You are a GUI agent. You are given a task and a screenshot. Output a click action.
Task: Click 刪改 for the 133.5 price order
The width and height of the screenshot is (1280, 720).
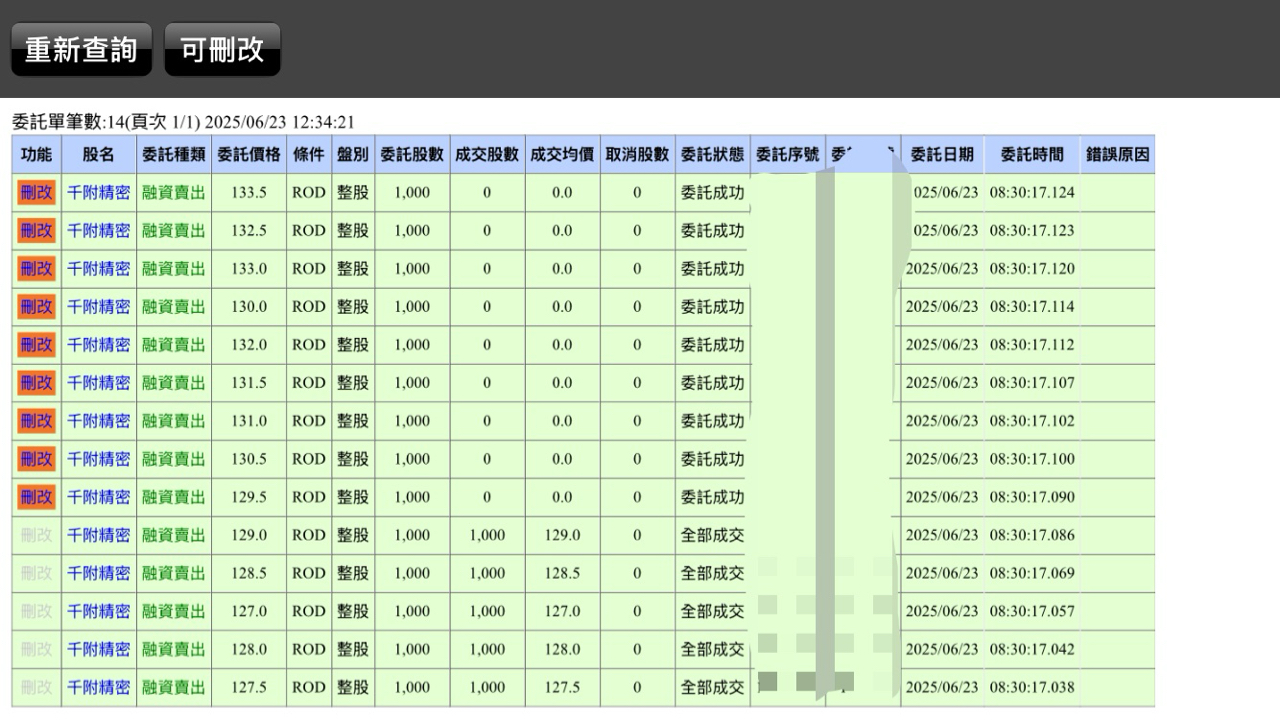[x=36, y=192]
